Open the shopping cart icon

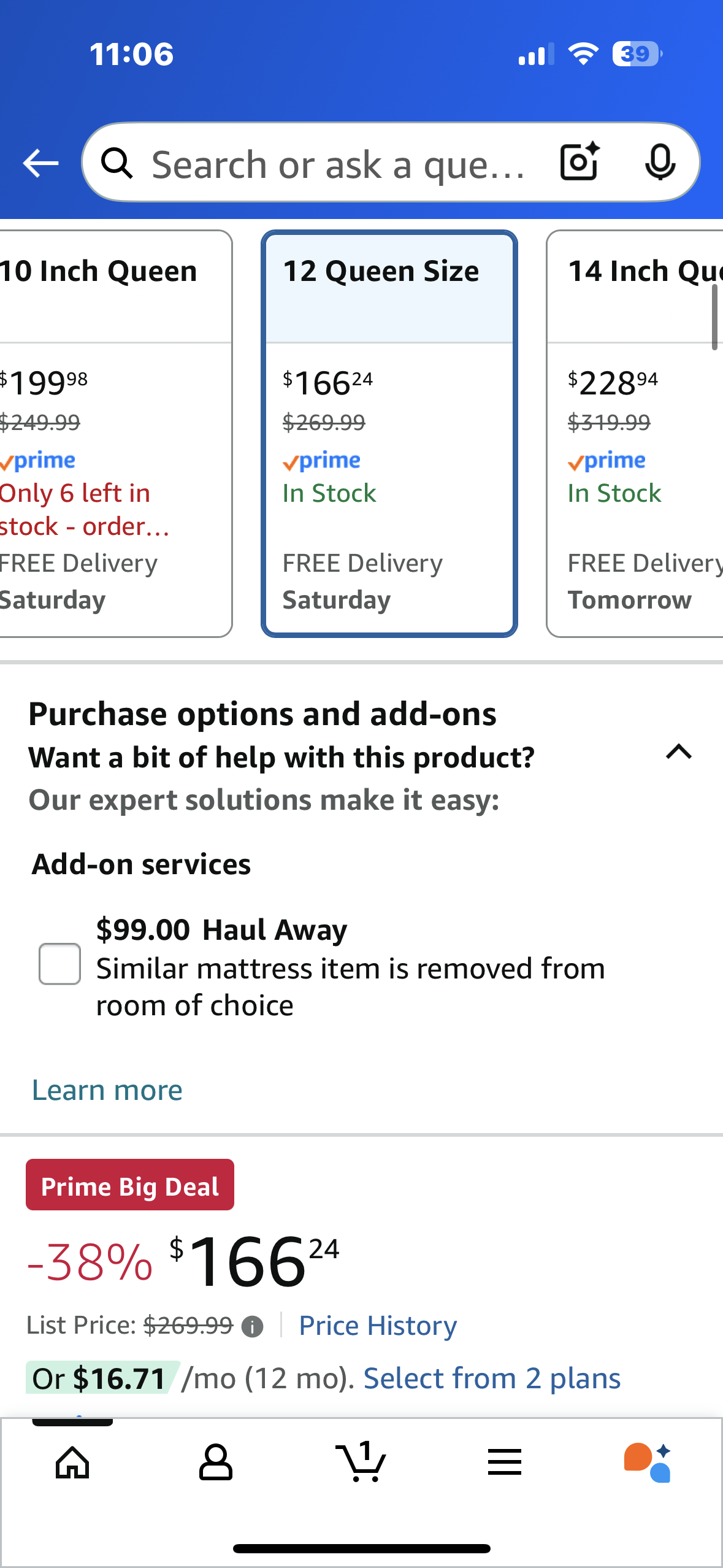pos(361,1462)
